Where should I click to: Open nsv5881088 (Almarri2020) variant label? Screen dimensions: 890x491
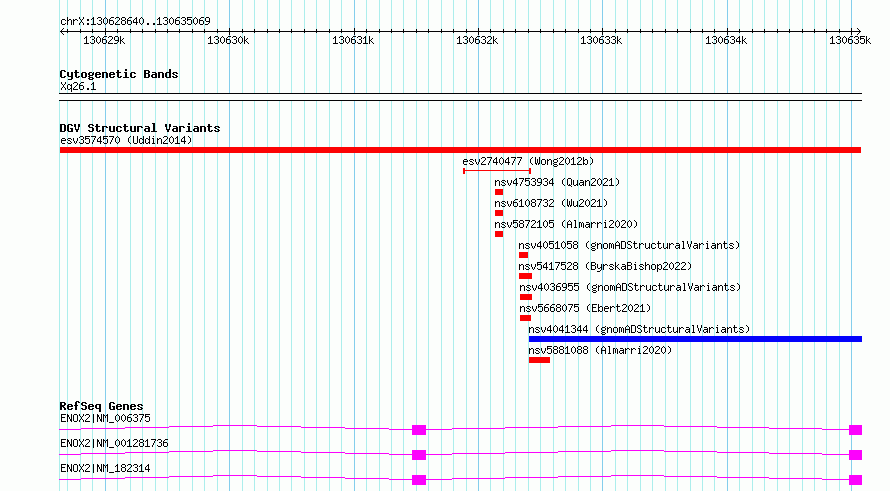click(600, 350)
